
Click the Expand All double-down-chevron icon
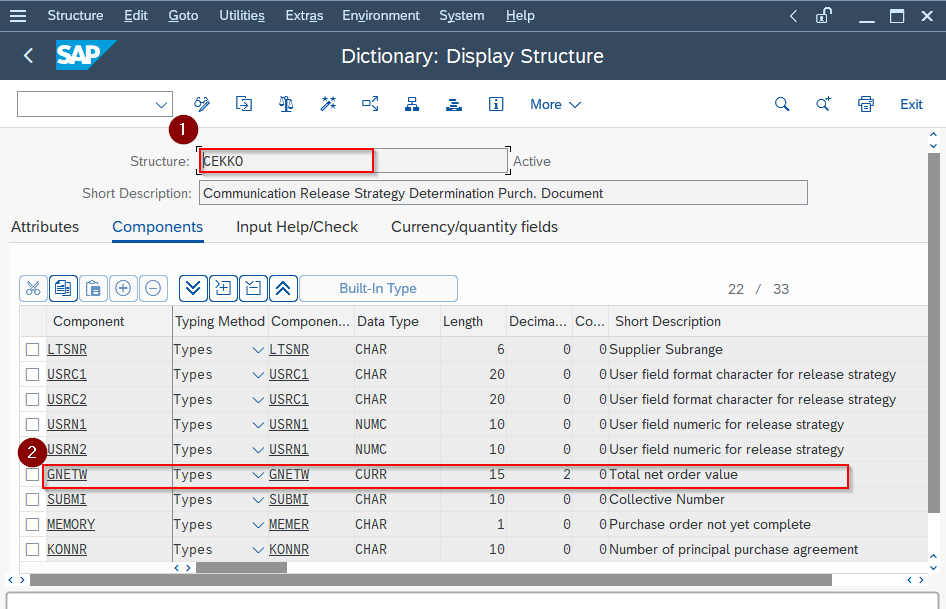[193, 289]
